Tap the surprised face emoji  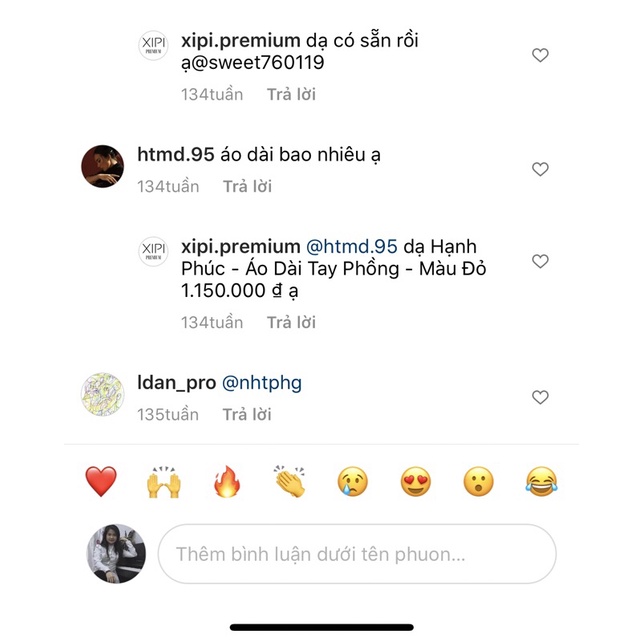478,483
